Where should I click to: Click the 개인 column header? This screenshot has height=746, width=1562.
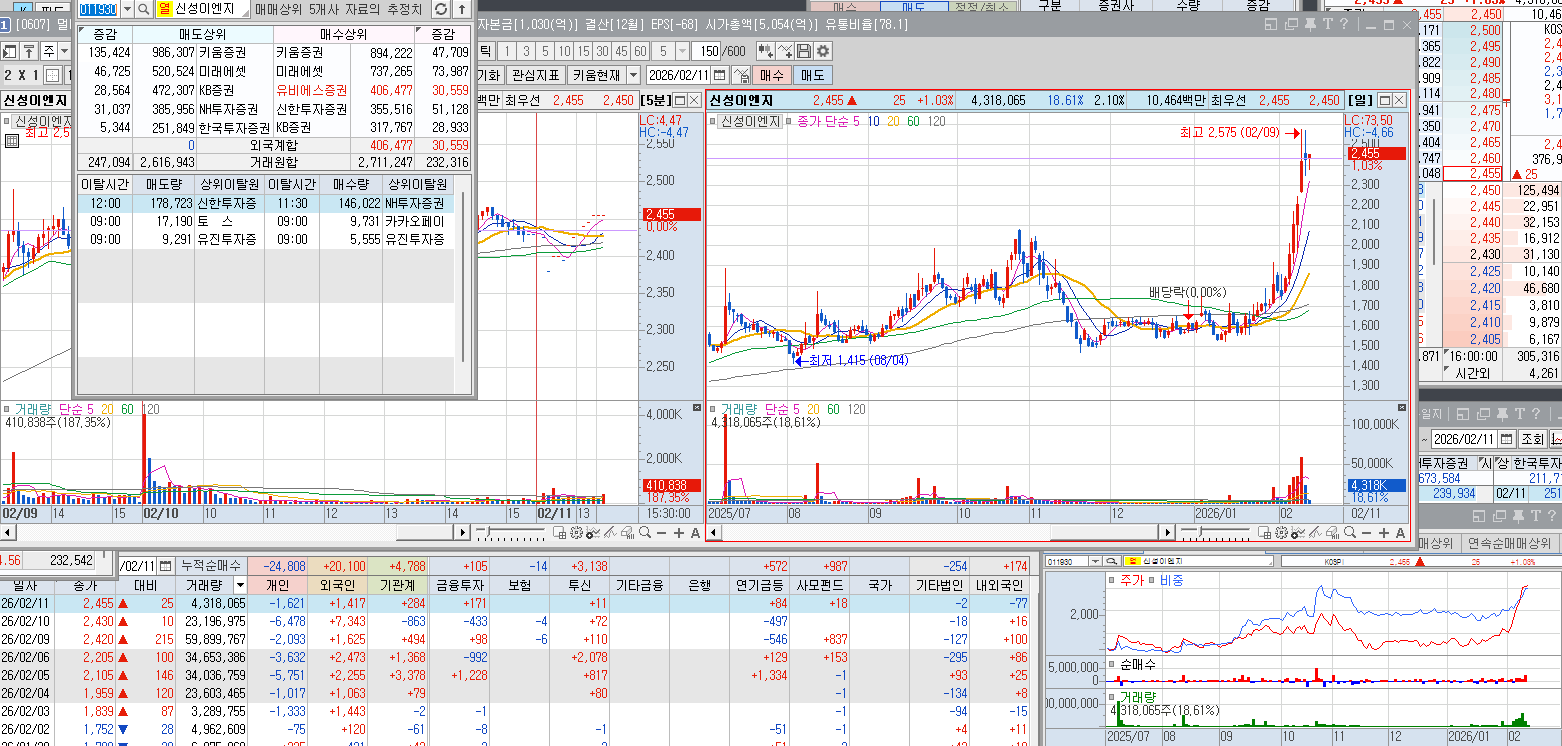pyautogui.click(x=278, y=585)
